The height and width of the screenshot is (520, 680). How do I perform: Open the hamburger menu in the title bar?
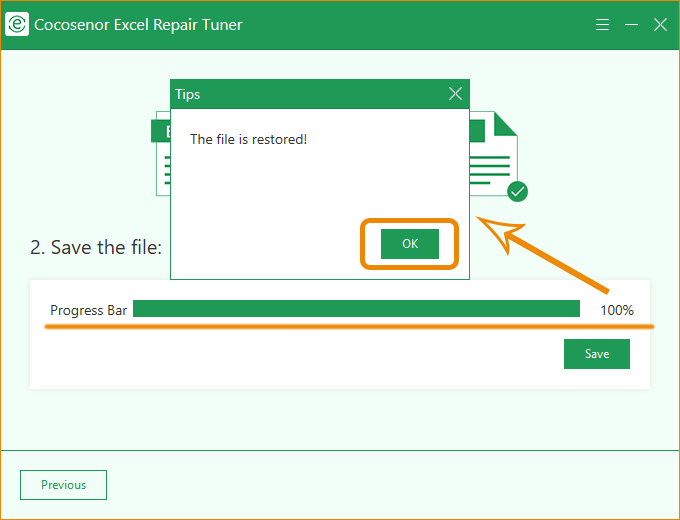coord(602,25)
